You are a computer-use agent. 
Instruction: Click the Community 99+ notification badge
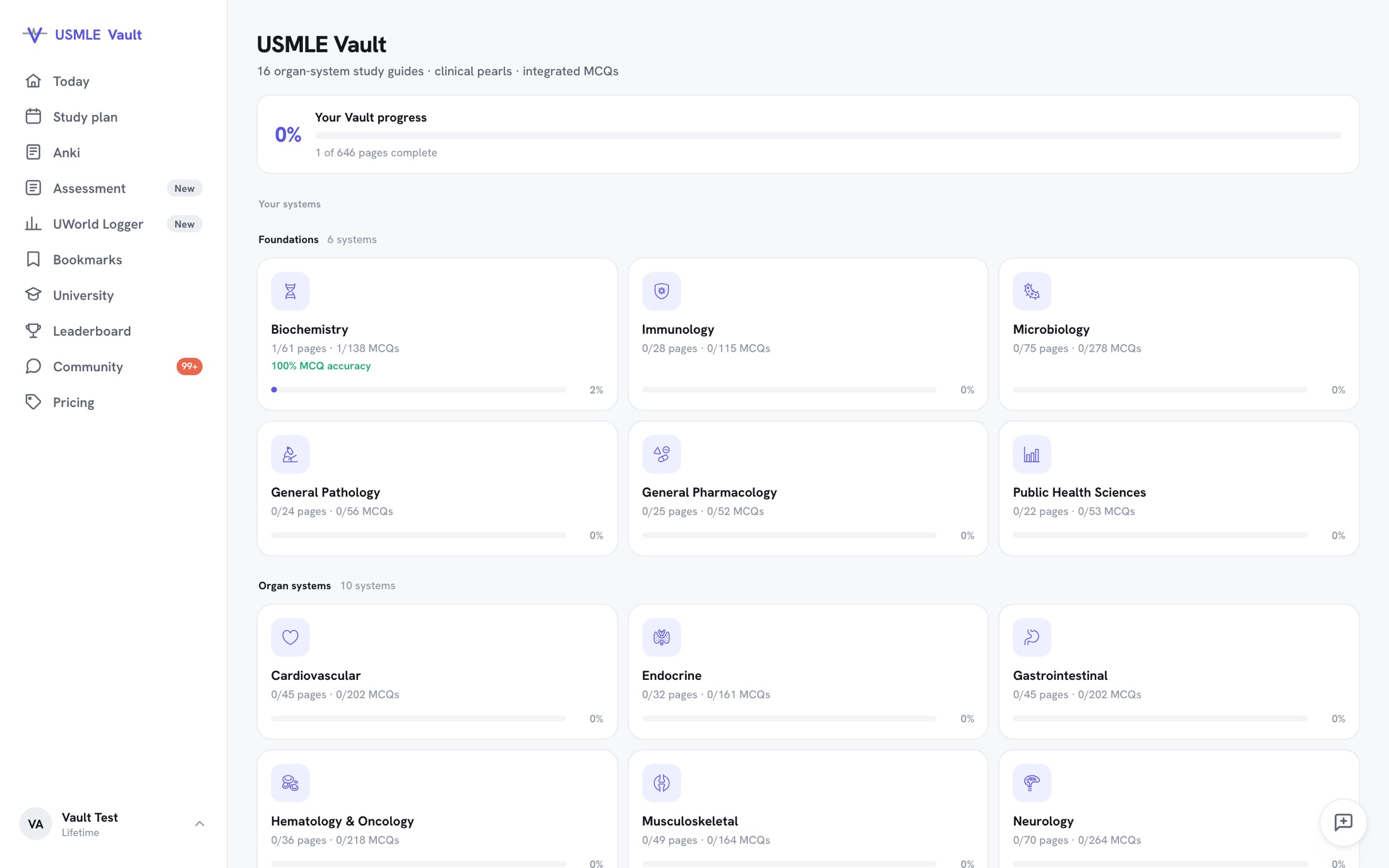click(x=189, y=366)
